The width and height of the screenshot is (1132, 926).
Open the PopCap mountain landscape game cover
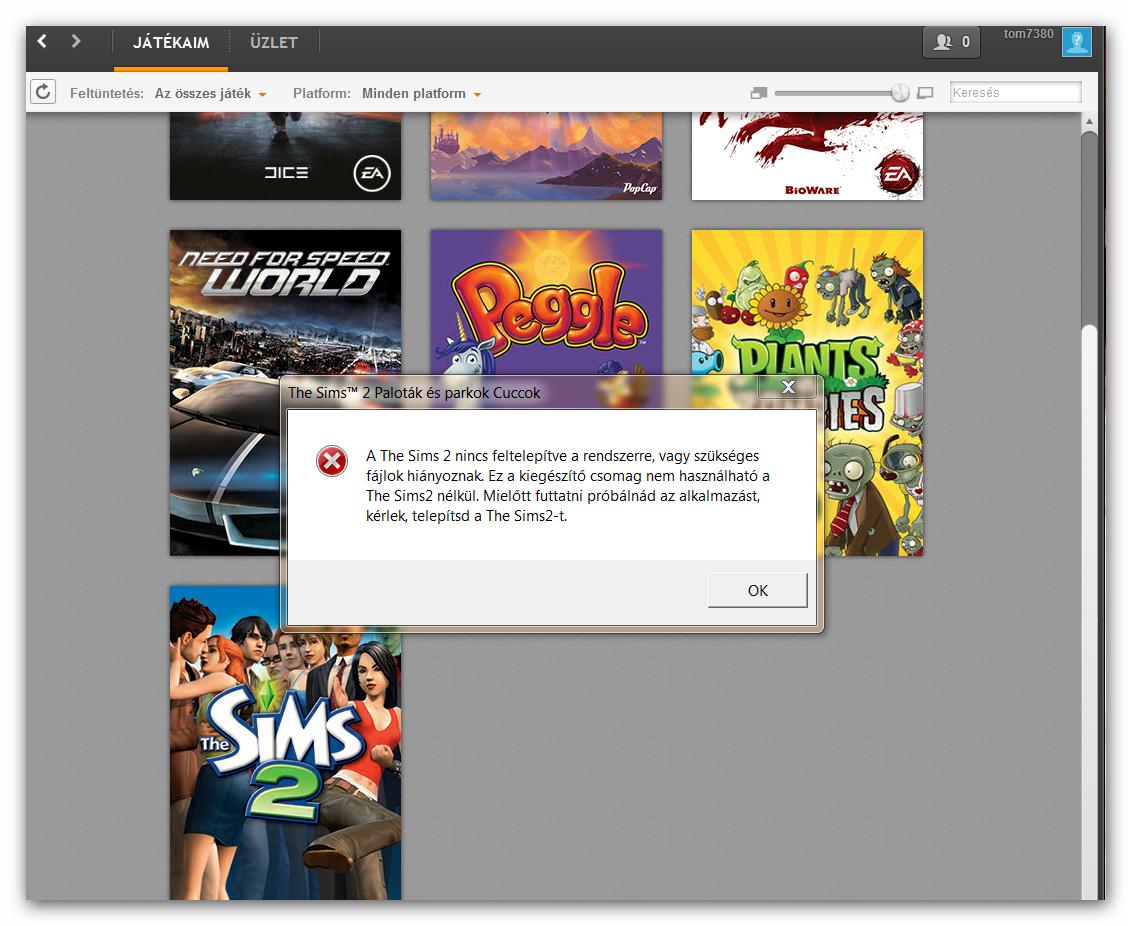point(547,156)
